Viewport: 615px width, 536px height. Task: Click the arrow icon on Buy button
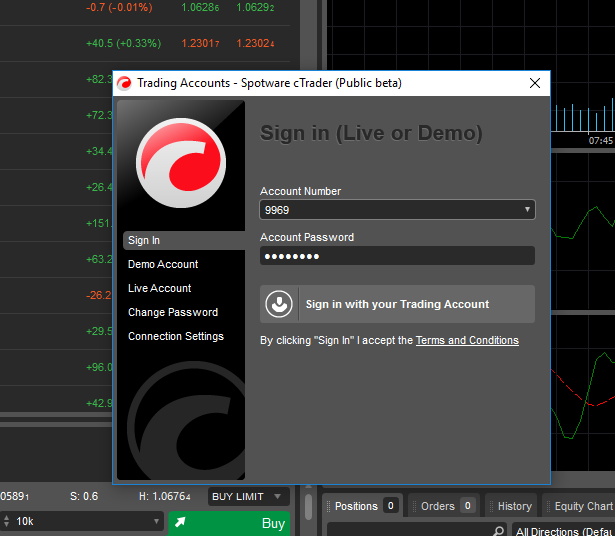(180, 522)
